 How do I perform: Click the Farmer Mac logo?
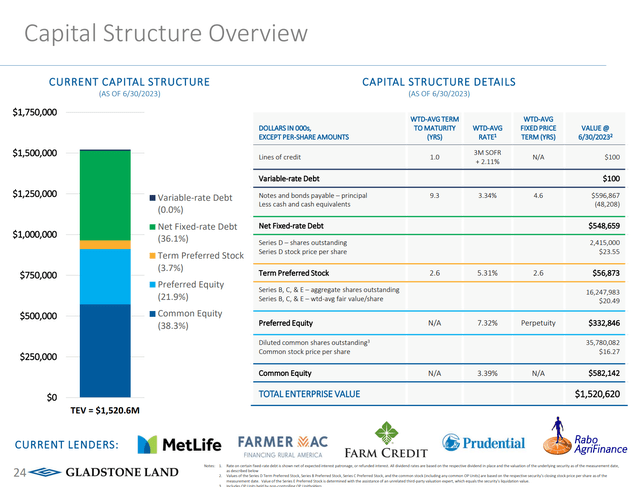(283, 447)
